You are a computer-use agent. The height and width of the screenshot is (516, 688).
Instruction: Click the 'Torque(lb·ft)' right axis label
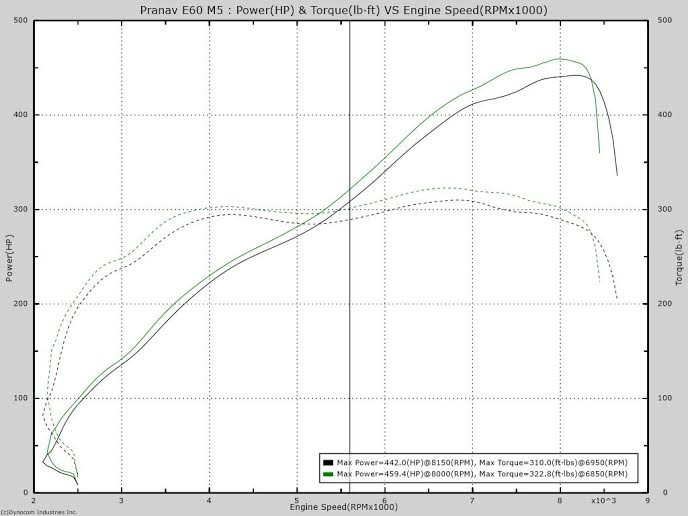point(679,258)
